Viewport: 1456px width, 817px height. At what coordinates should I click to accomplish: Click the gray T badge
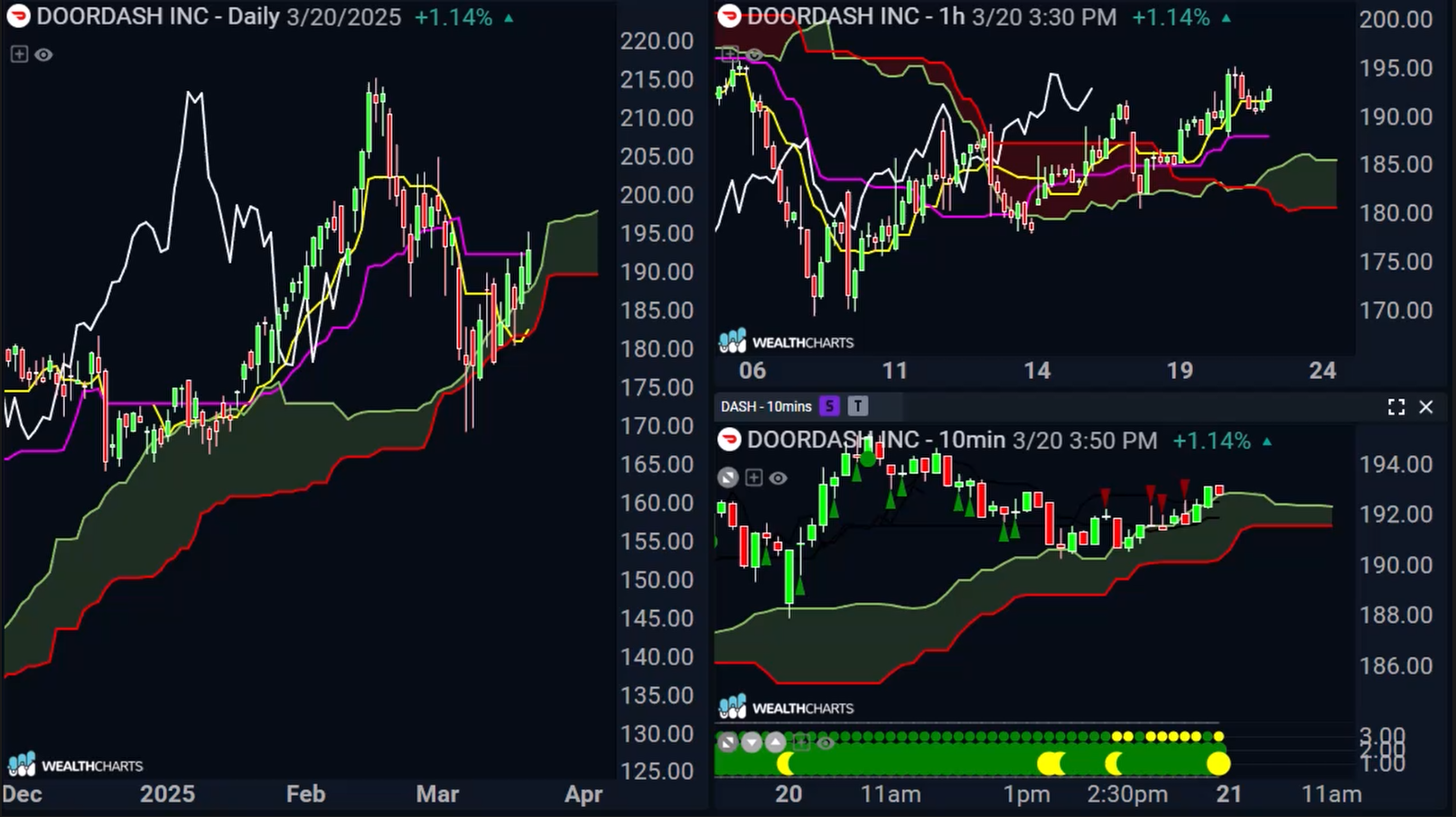pyautogui.click(x=858, y=406)
